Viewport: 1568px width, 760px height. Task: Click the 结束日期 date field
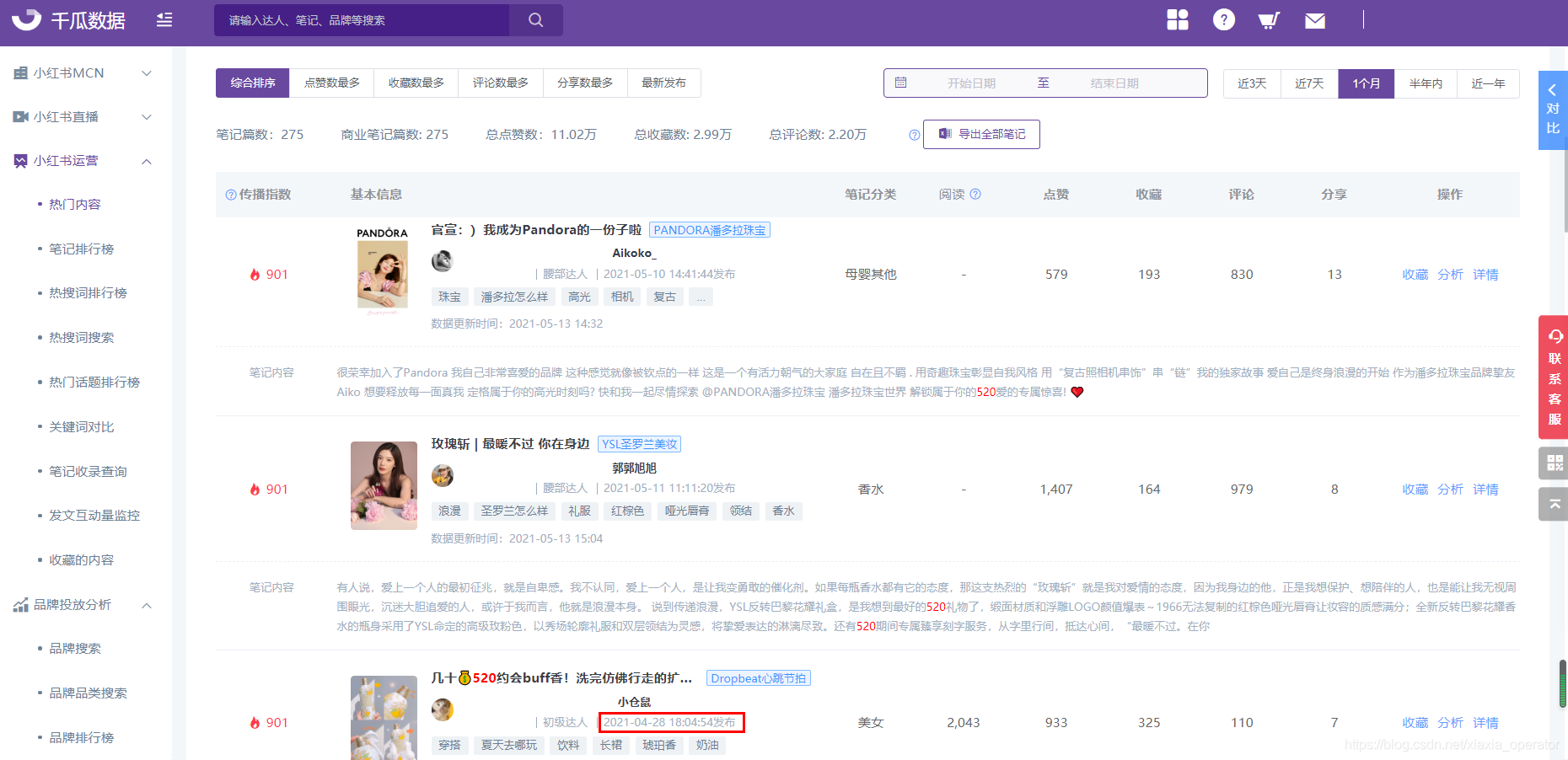1114,83
